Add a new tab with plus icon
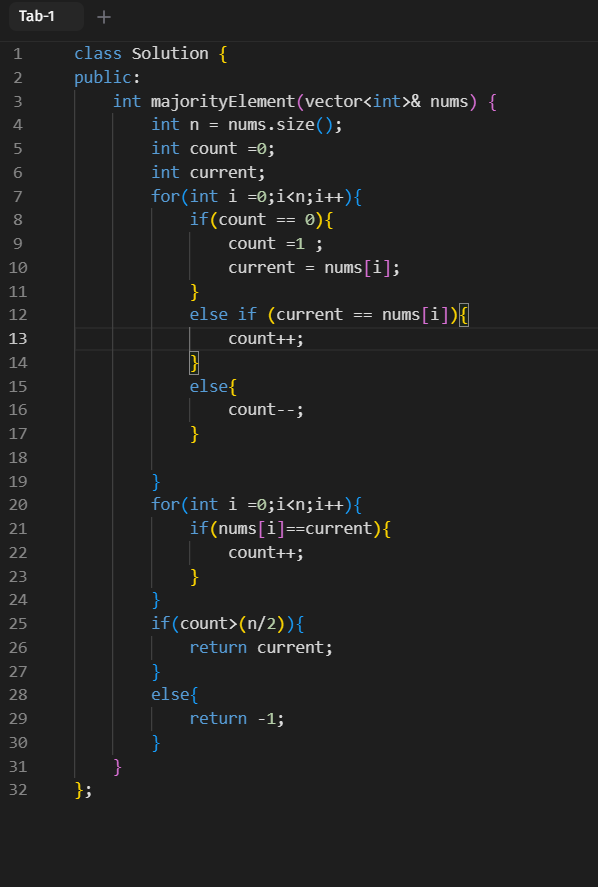The width and height of the screenshot is (598, 887). tap(104, 17)
